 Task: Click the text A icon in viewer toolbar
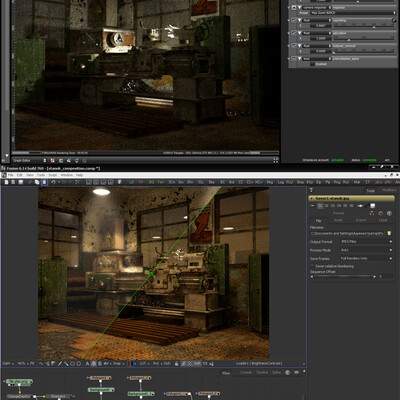(88, 364)
